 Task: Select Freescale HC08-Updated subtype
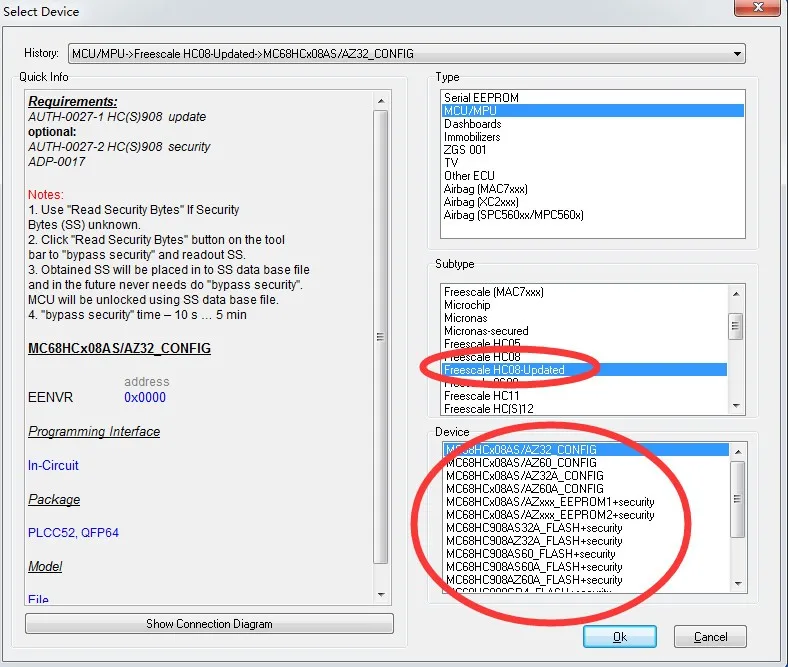(x=584, y=370)
